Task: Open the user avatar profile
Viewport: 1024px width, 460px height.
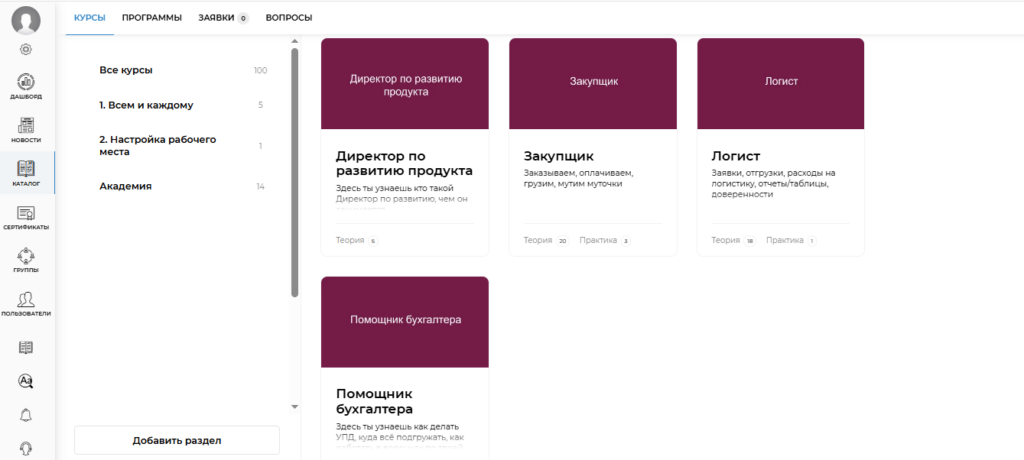Action: 26,20
